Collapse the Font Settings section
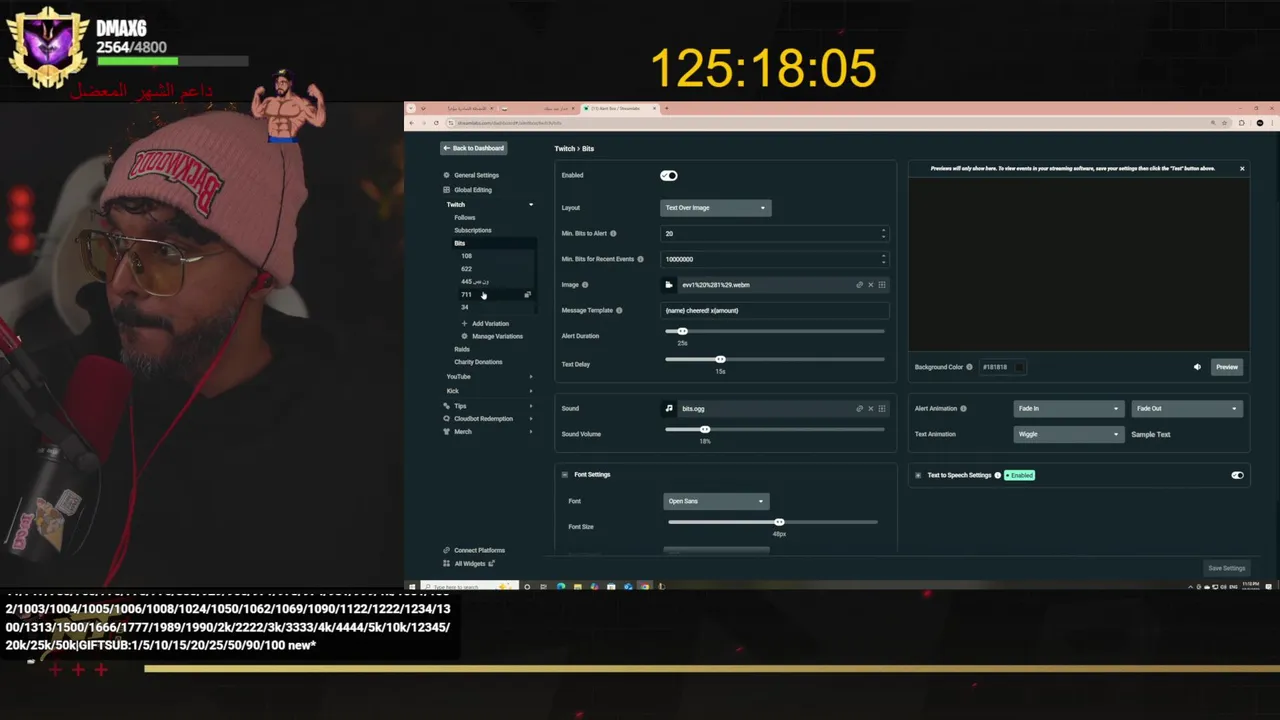 565,475
